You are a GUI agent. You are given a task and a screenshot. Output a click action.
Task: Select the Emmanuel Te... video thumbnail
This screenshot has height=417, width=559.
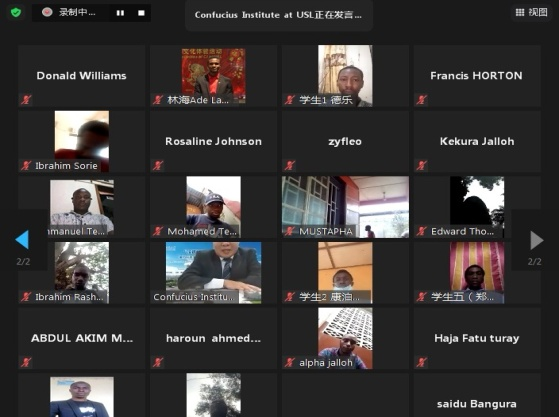[x=82, y=207]
